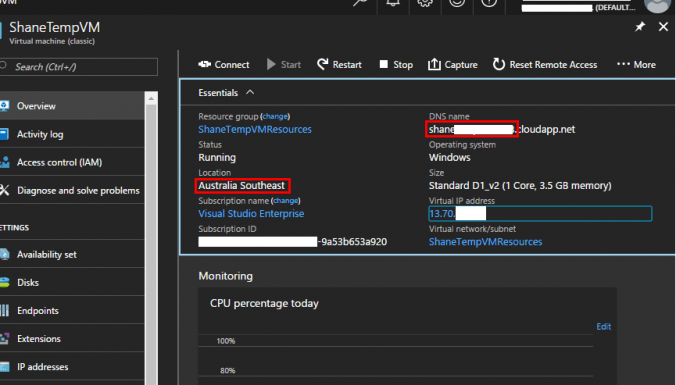Open the Visual Studio Enterprise subscription link

pos(251,213)
